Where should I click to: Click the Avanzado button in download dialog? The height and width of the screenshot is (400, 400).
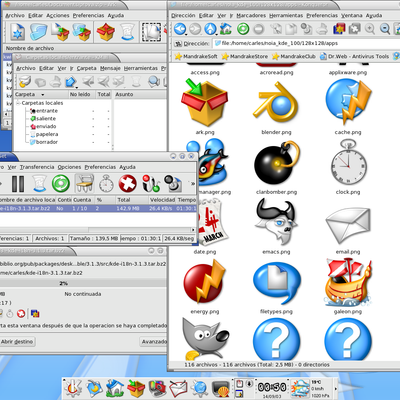pos(154,342)
